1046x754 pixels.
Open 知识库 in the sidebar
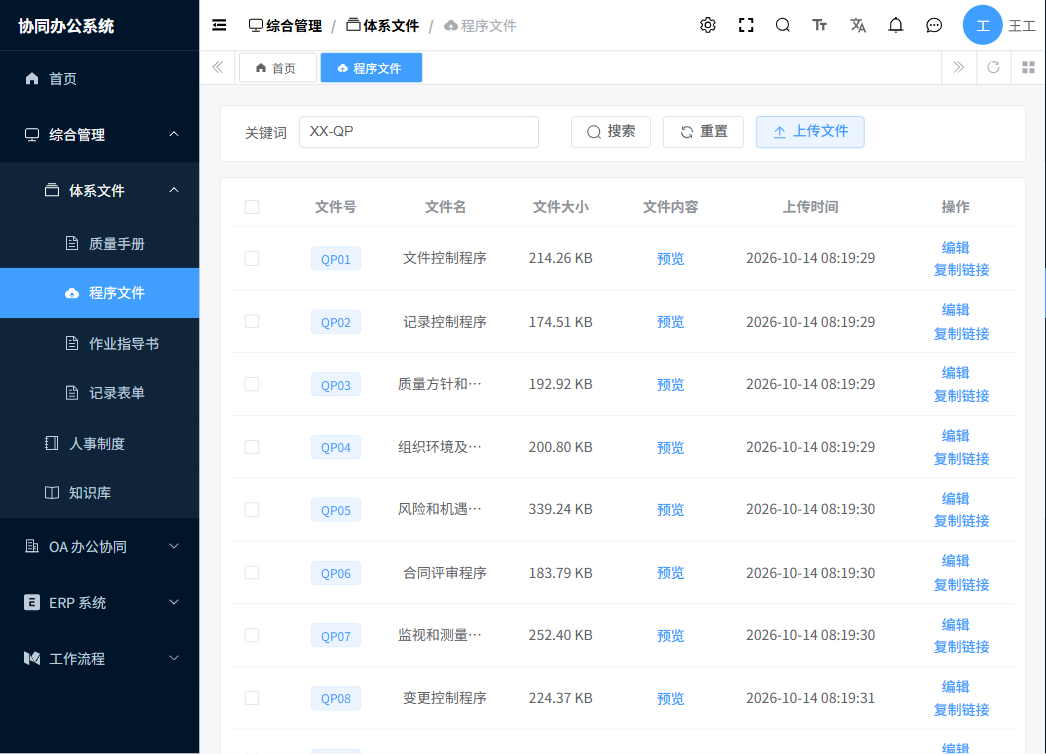pos(99,492)
